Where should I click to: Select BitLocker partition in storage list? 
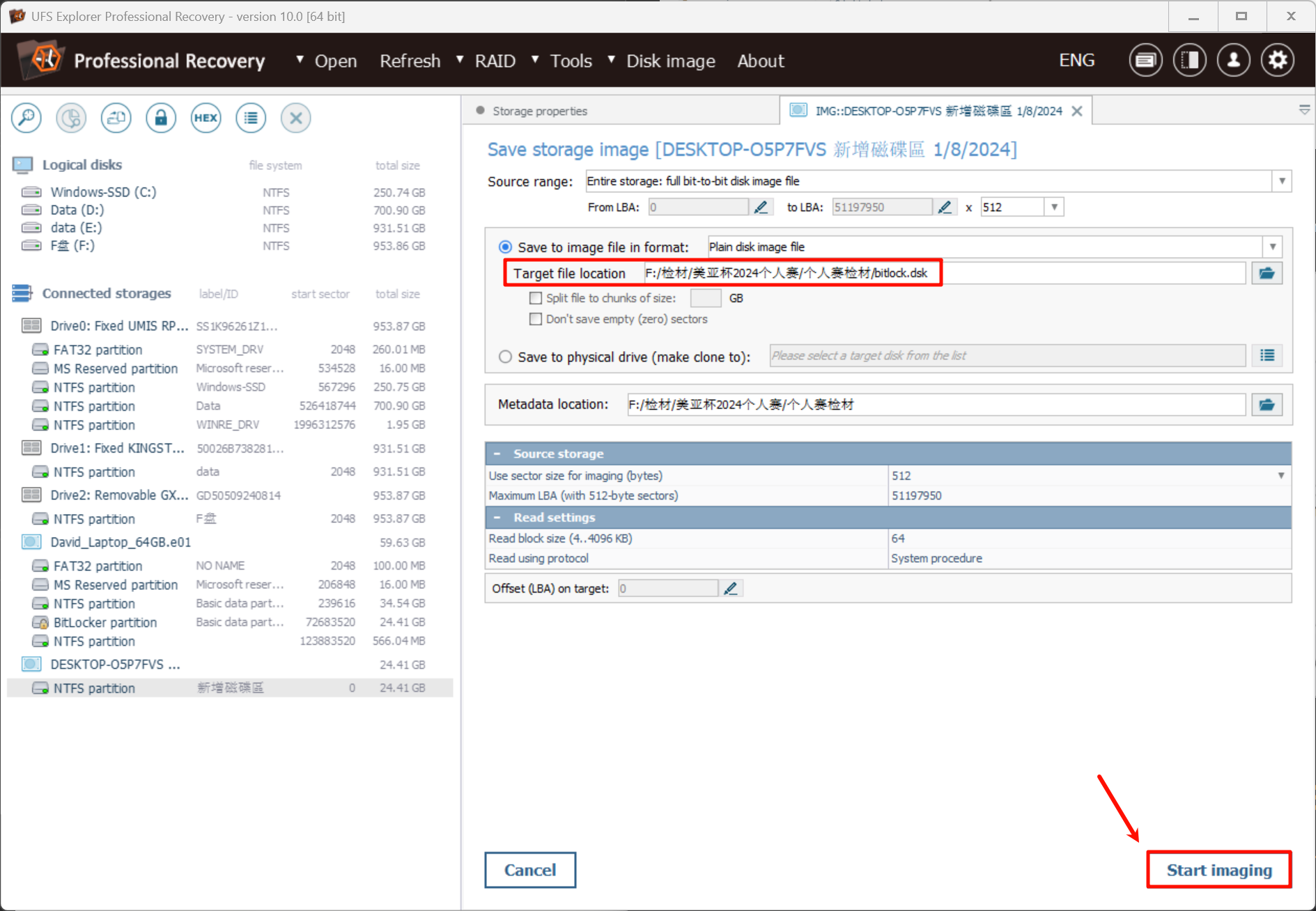pyautogui.click(x=105, y=623)
